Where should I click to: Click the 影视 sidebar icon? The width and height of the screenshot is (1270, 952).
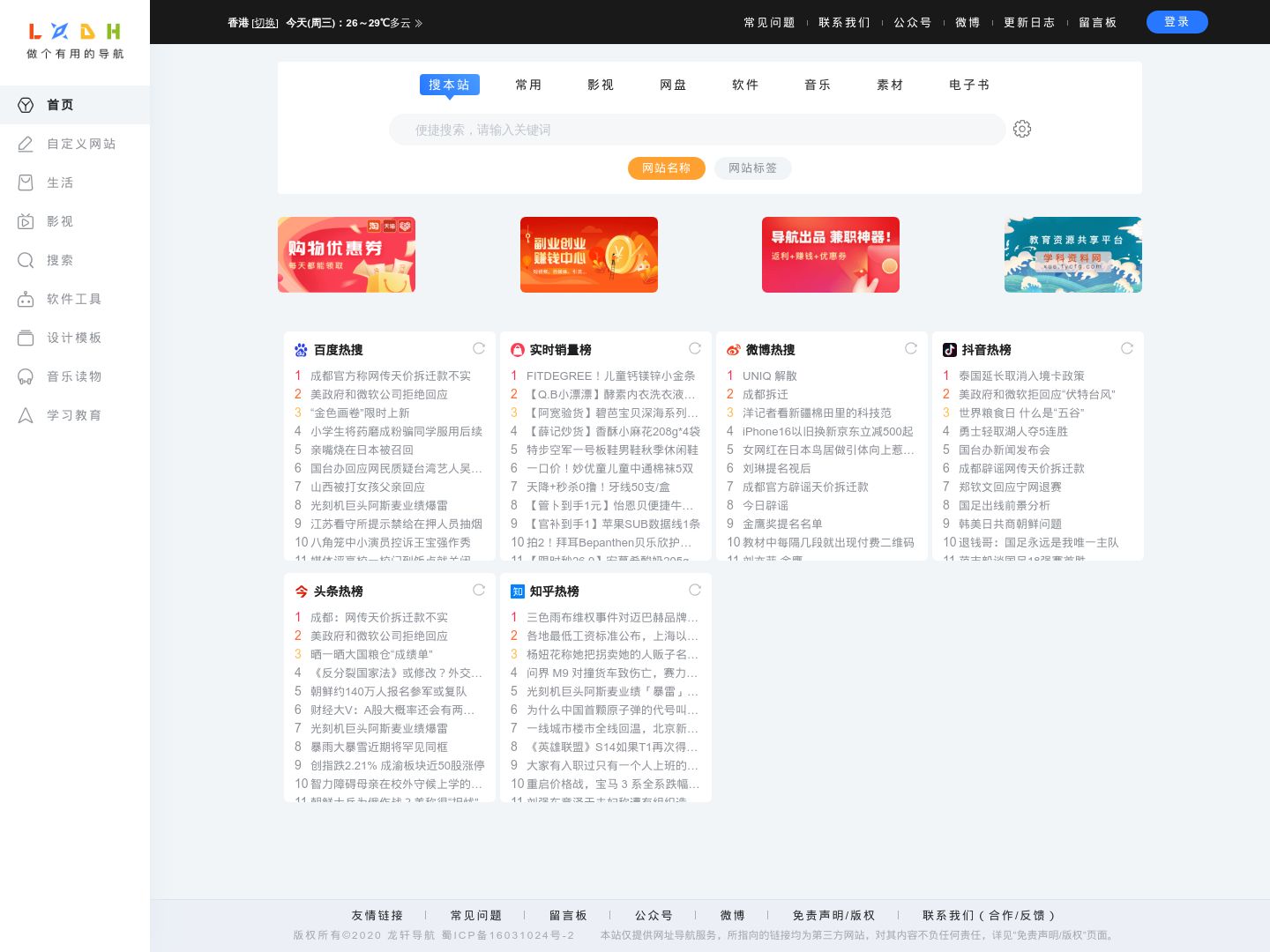coord(26,221)
